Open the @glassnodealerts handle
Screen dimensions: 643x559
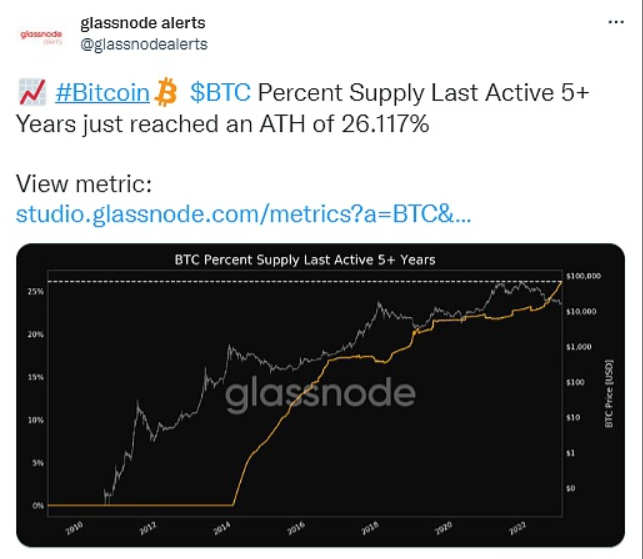143,44
